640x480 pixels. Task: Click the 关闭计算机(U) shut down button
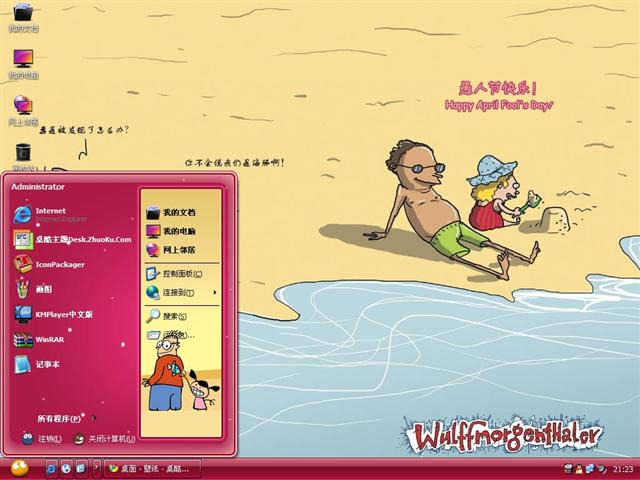(104, 439)
